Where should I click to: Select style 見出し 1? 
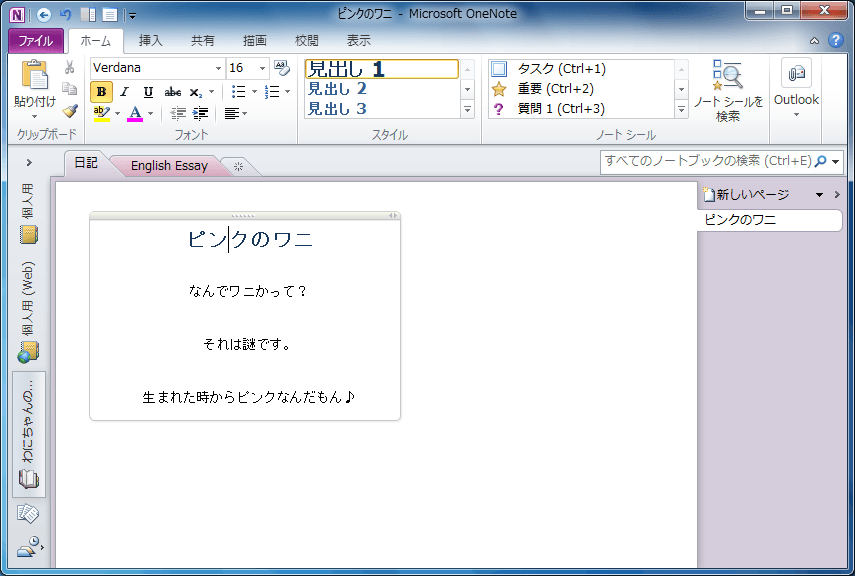click(382, 69)
